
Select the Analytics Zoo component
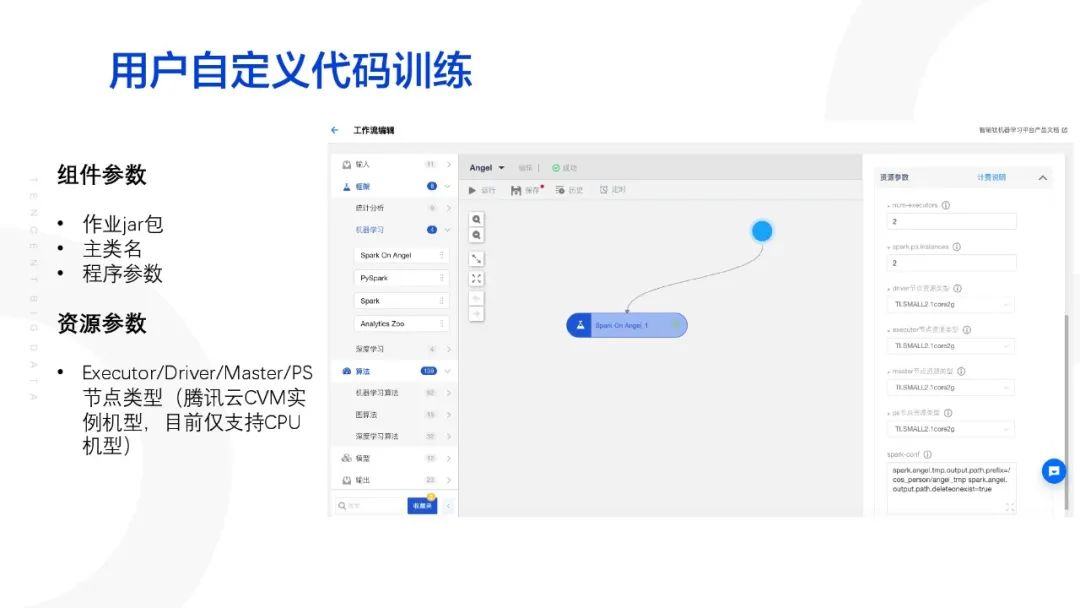(402, 324)
